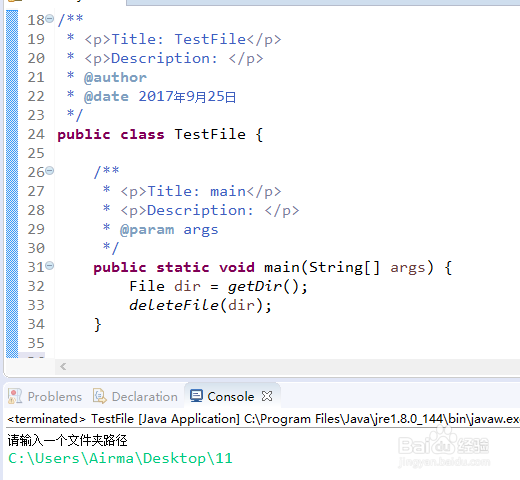Click the @author tag in the Javadoc

pos(115,78)
